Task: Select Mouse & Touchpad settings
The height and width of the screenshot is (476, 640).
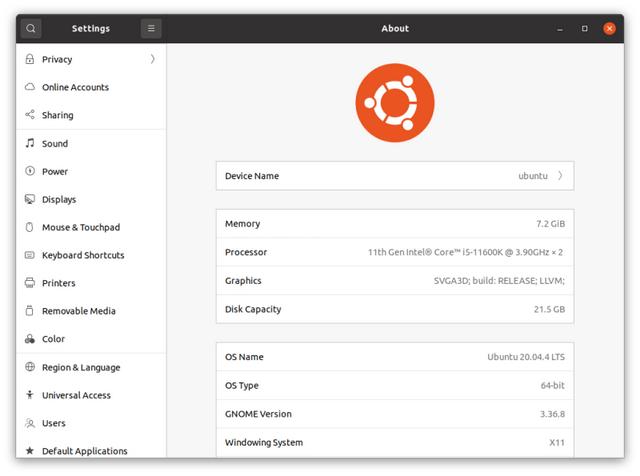Action: pos(91,227)
